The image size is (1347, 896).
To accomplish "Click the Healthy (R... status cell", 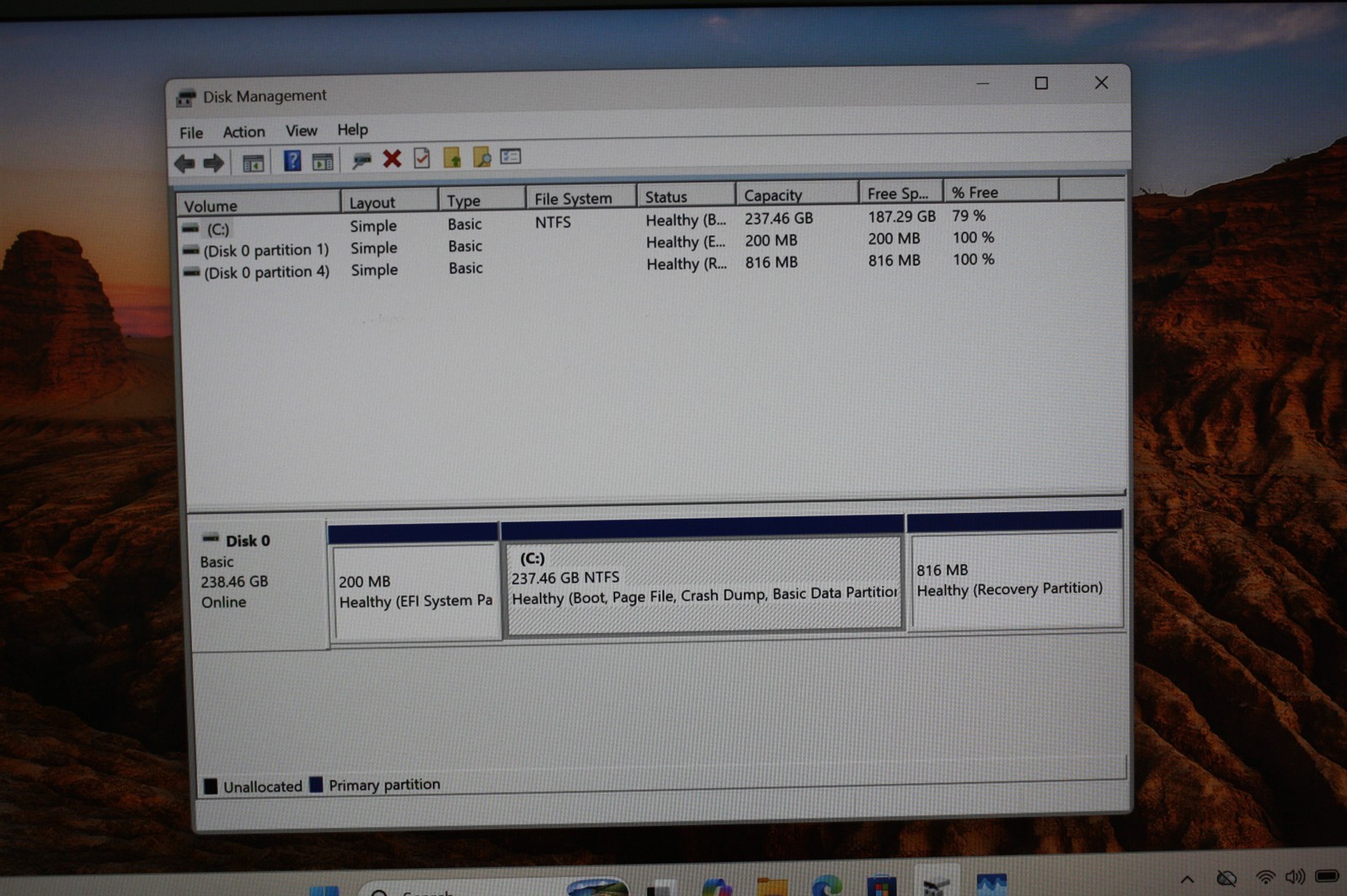I will (686, 264).
